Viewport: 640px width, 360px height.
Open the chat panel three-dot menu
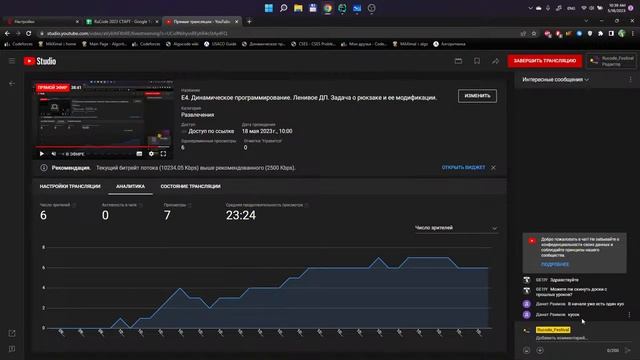pyautogui.click(x=630, y=80)
